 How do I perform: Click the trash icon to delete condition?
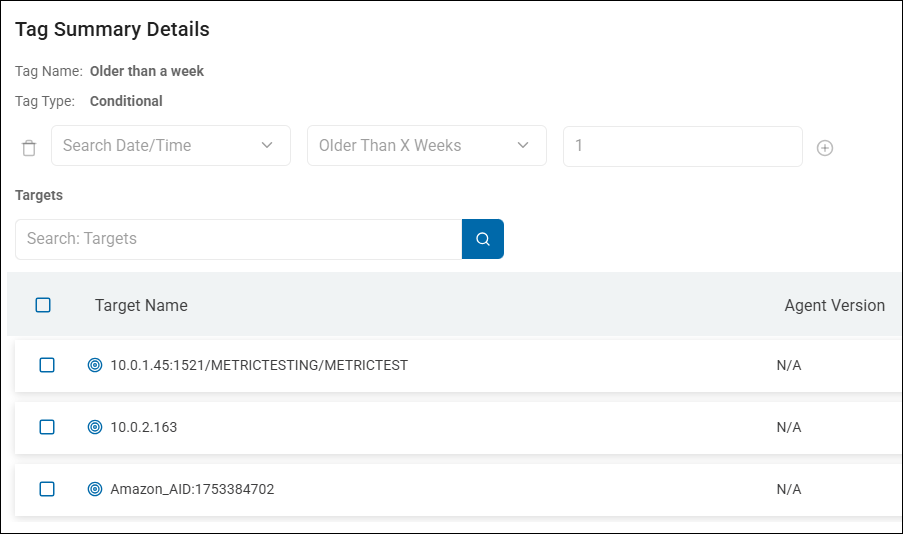point(29,148)
